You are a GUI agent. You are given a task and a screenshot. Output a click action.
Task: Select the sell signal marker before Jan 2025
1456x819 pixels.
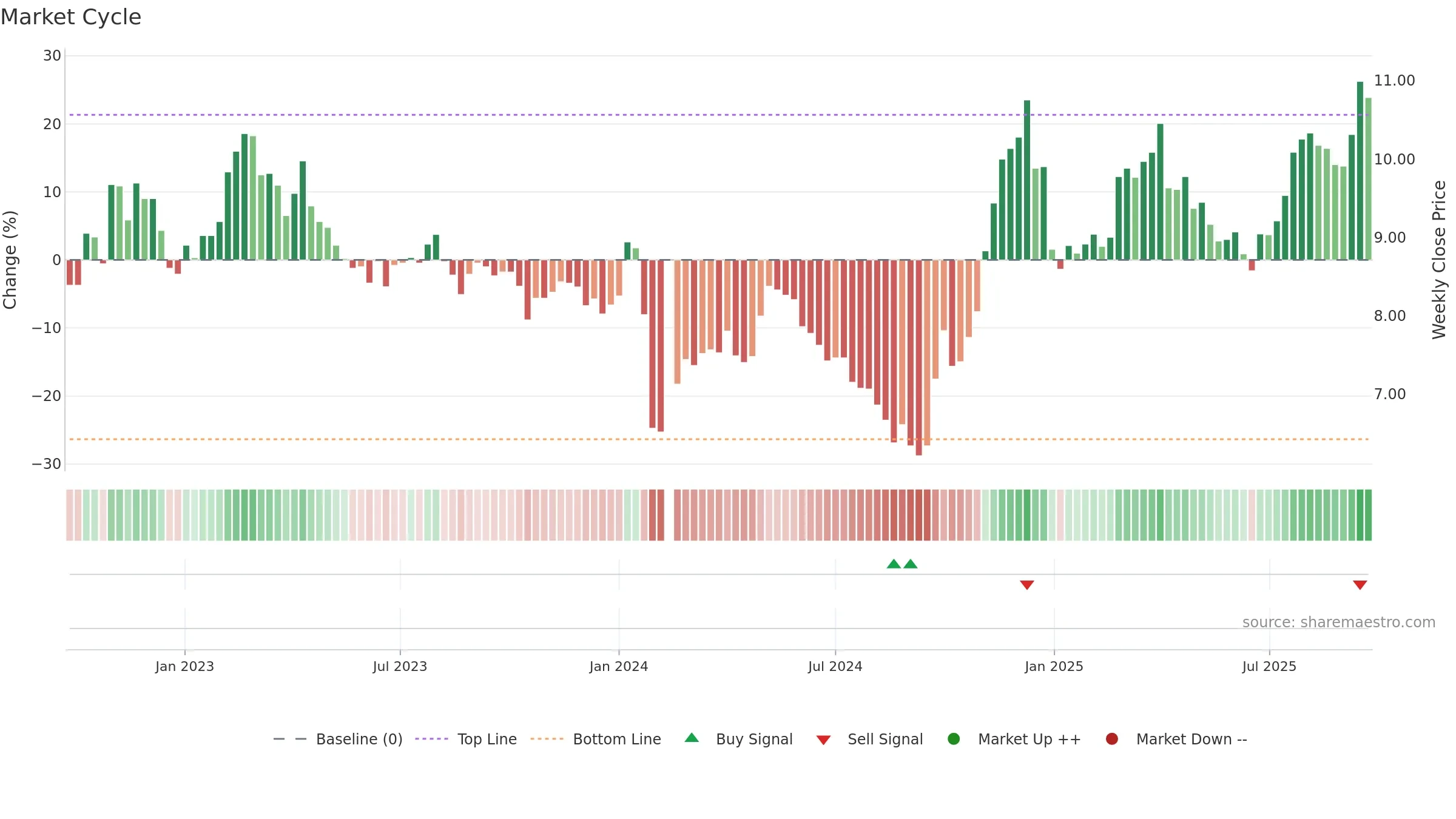coord(1027,585)
